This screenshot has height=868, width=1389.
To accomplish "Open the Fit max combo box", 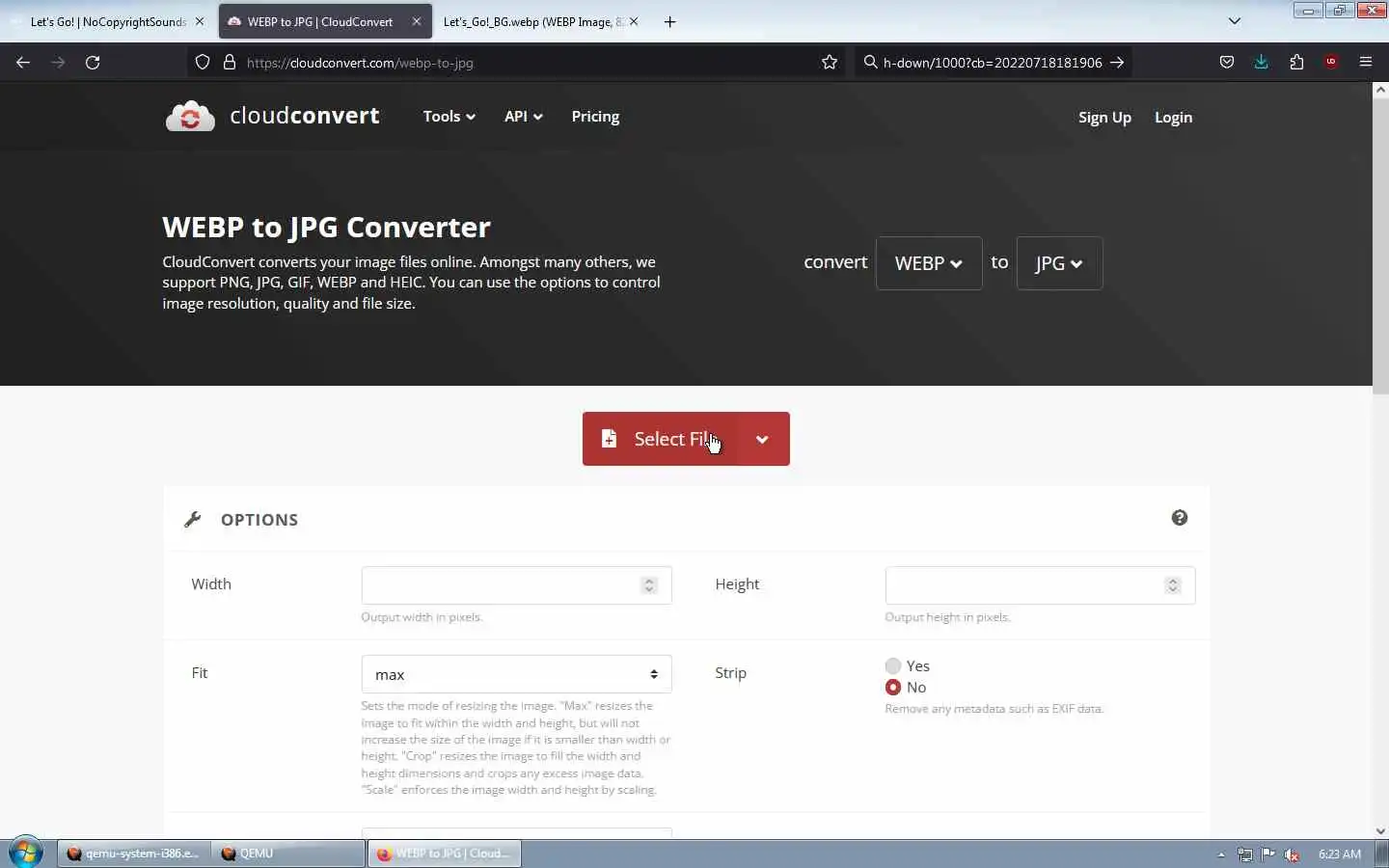I will (x=516, y=674).
